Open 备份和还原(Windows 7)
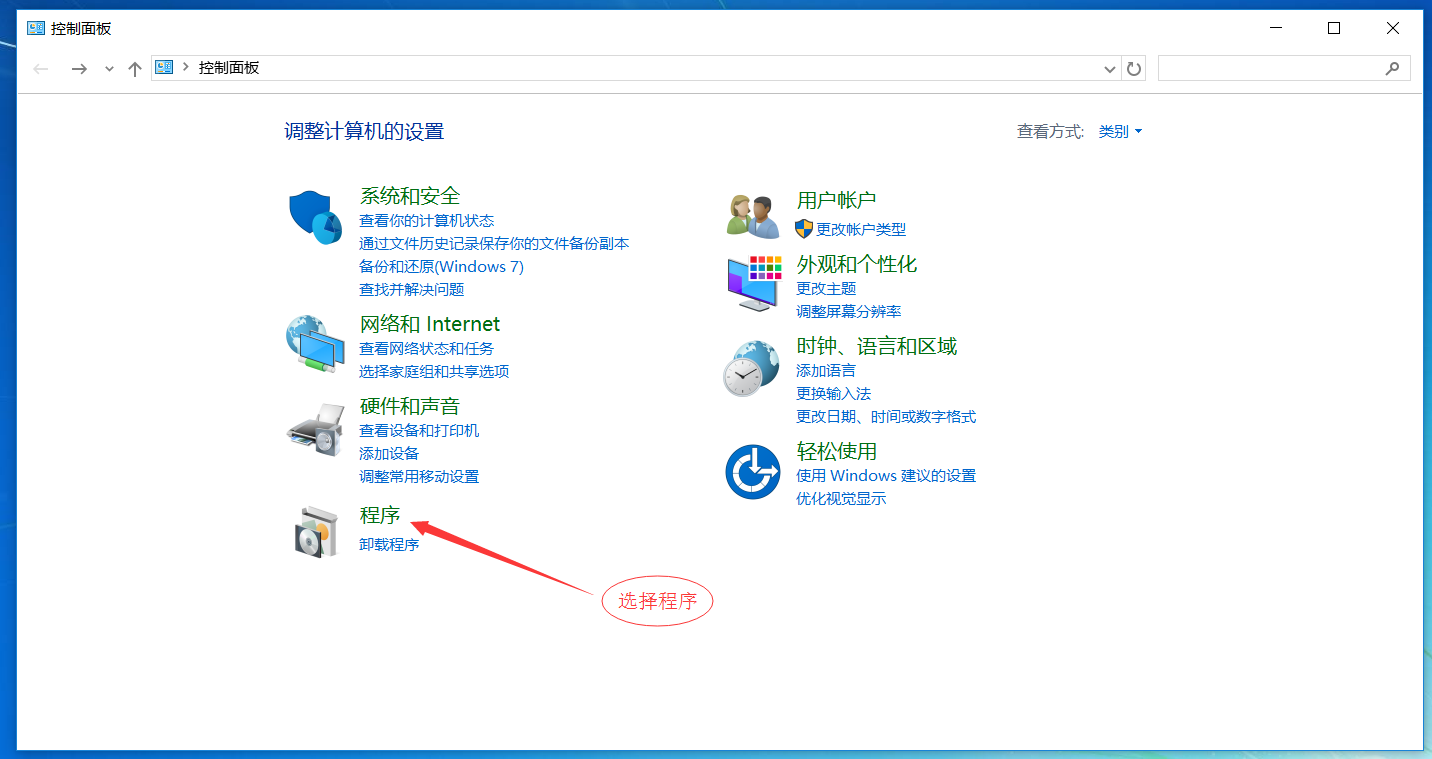This screenshot has height=759, width=1432. (x=441, y=266)
